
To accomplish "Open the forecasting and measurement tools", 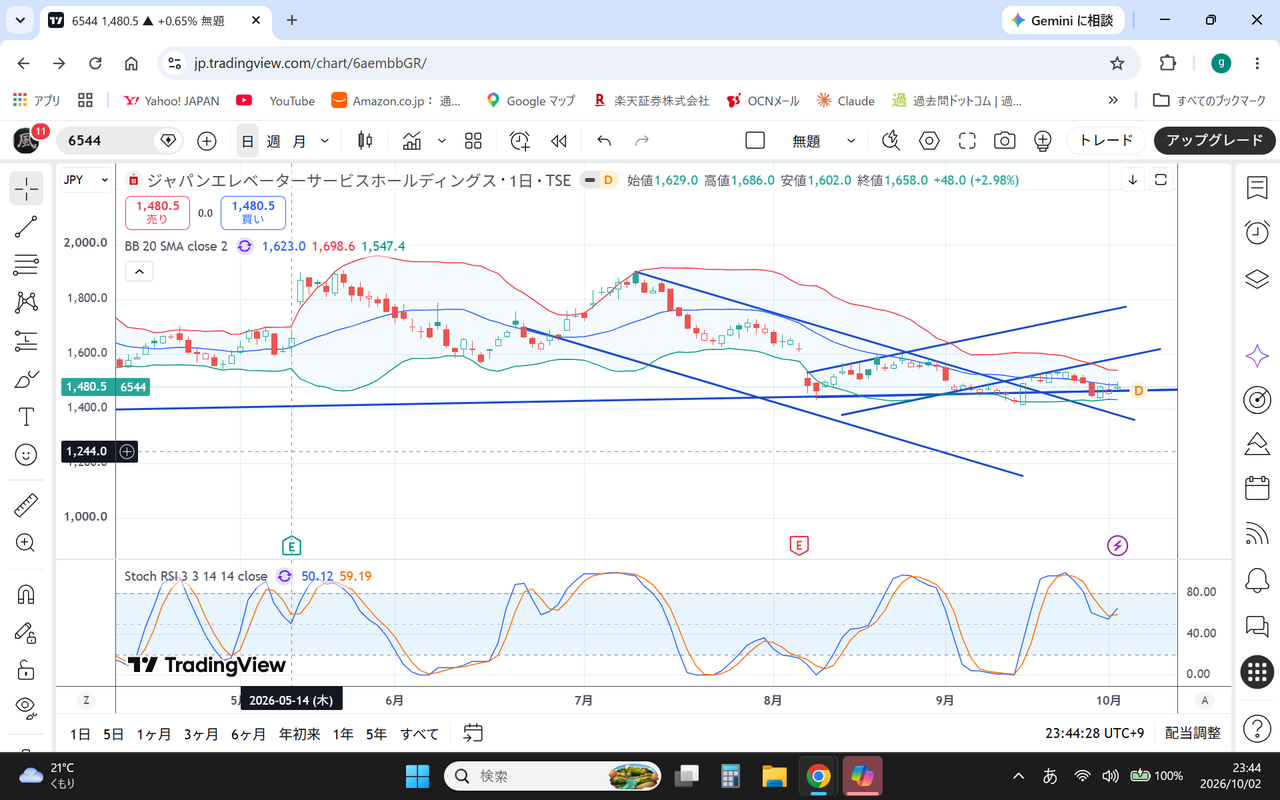I will (26, 341).
